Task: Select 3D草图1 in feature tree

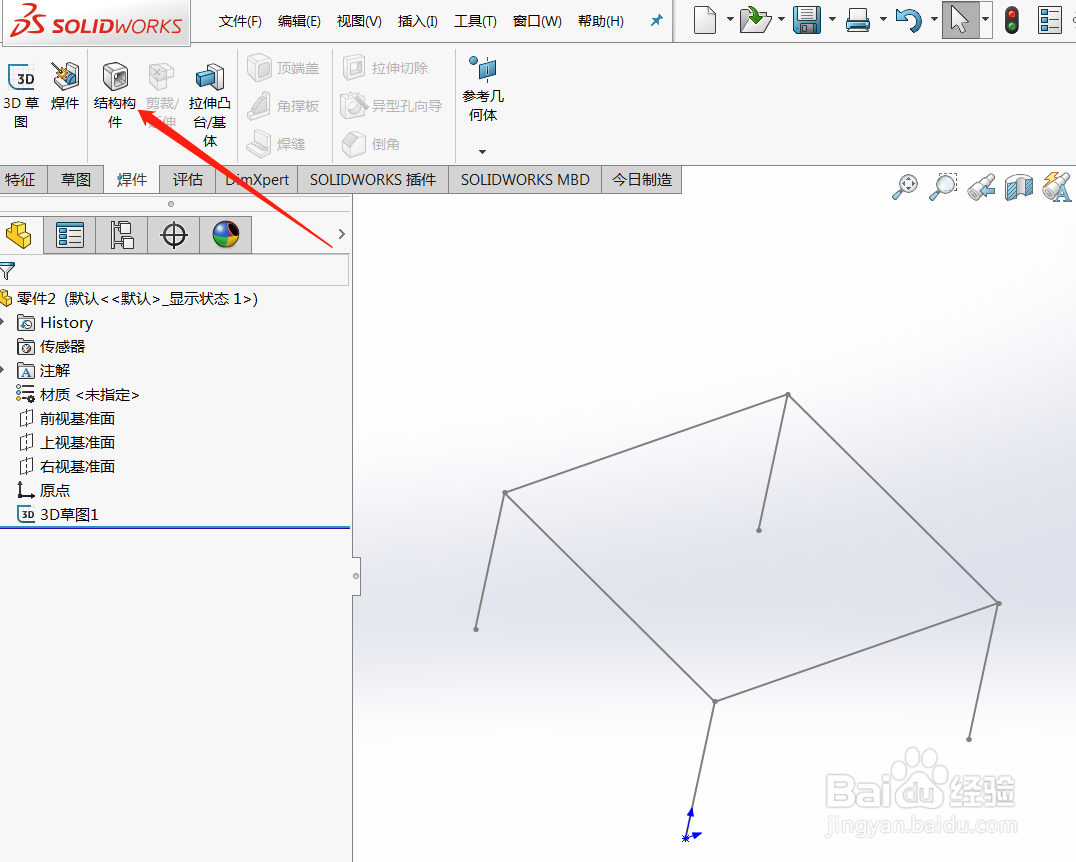Action: click(58, 515)
